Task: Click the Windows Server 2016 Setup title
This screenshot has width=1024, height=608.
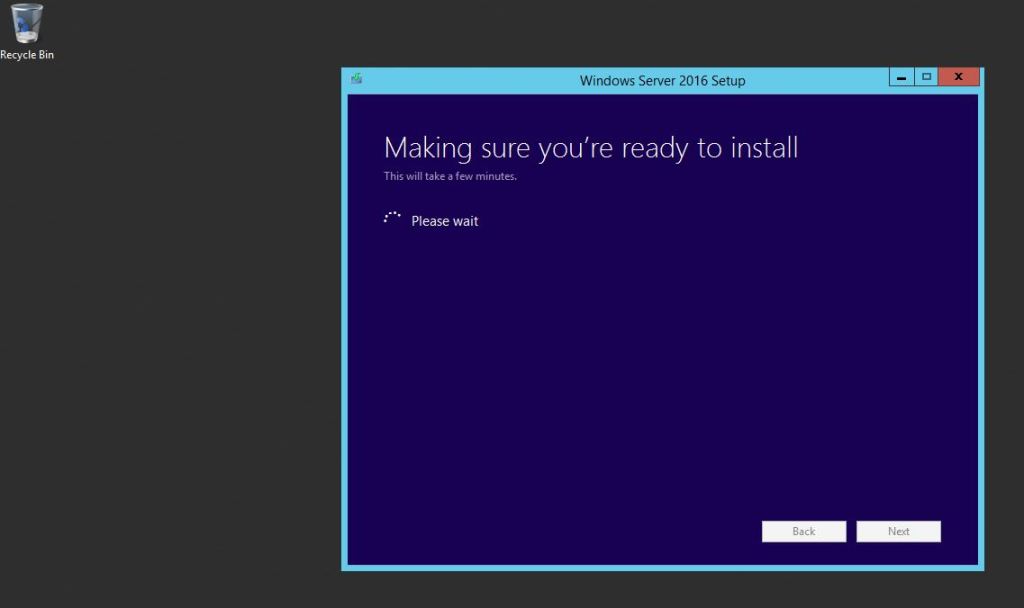Action: click(x=661, y=80)
